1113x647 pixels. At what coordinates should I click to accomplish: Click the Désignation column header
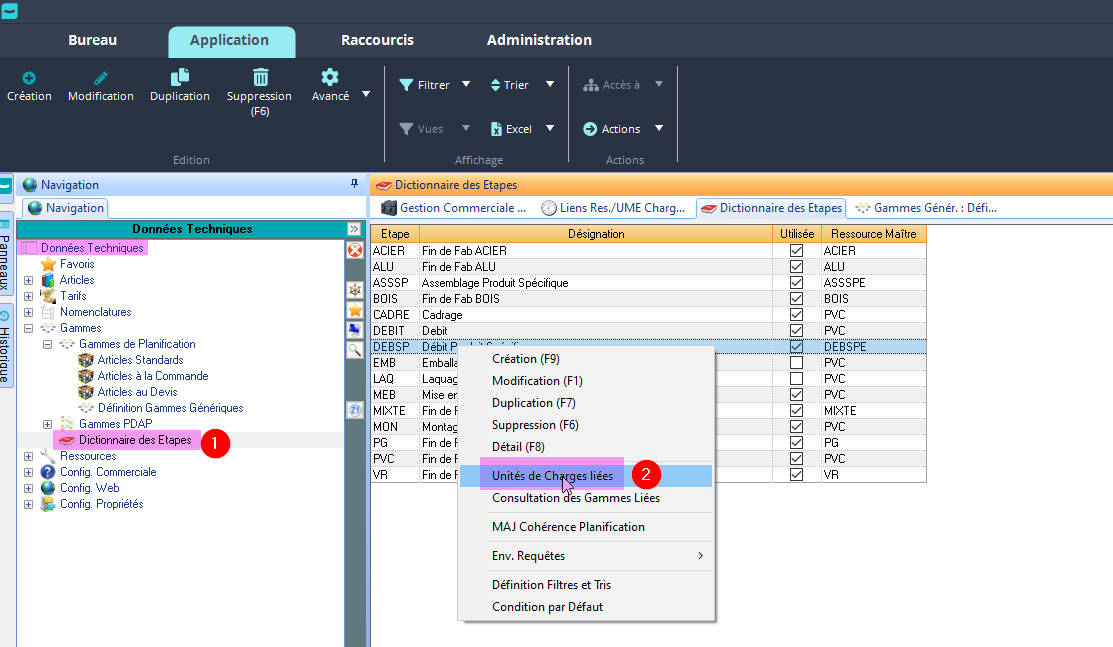pos(595,234)
